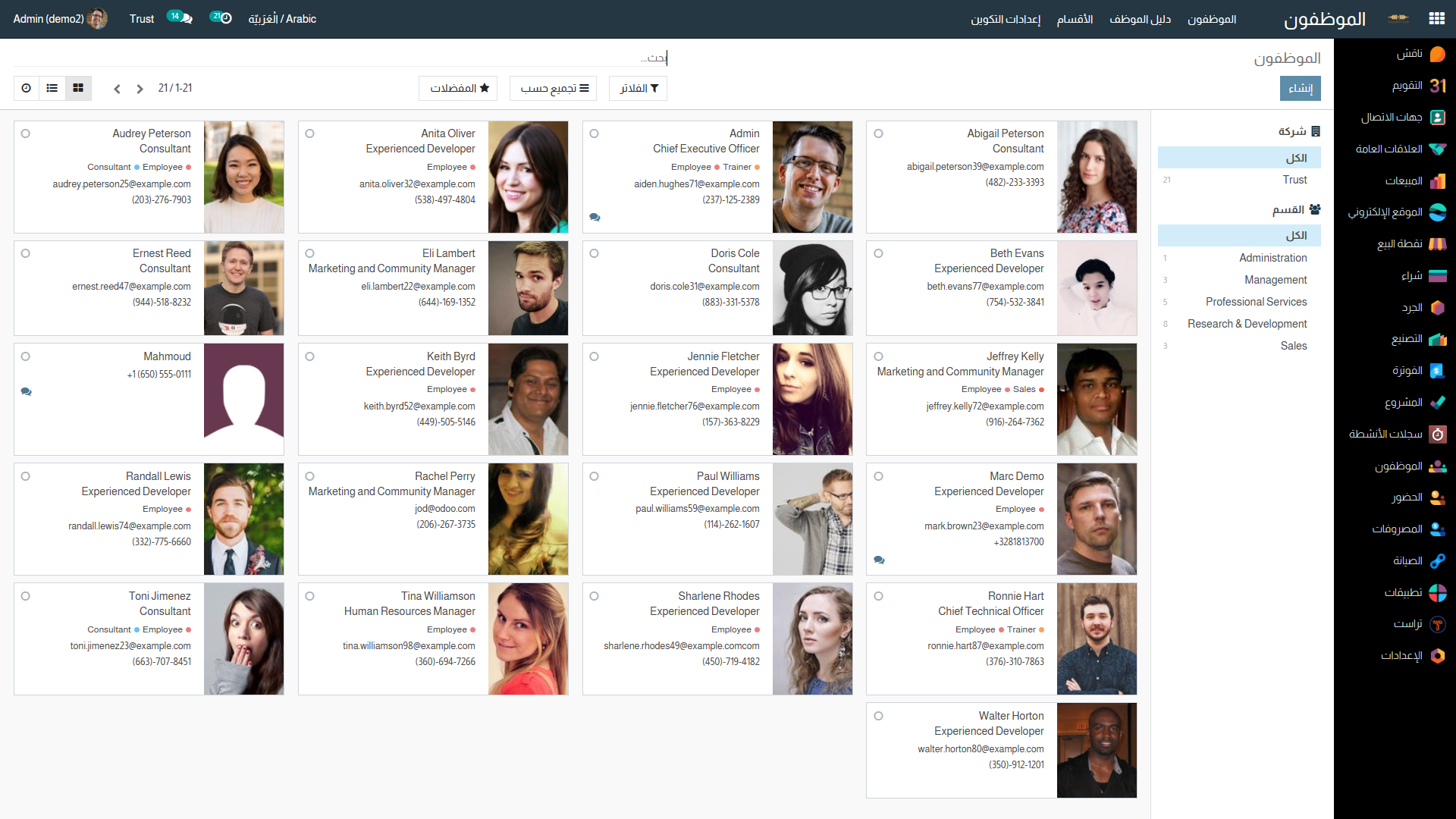Open chat icon on Mahmoud's card
This screenshot has width=1456, height=819.
click(27, 392)
